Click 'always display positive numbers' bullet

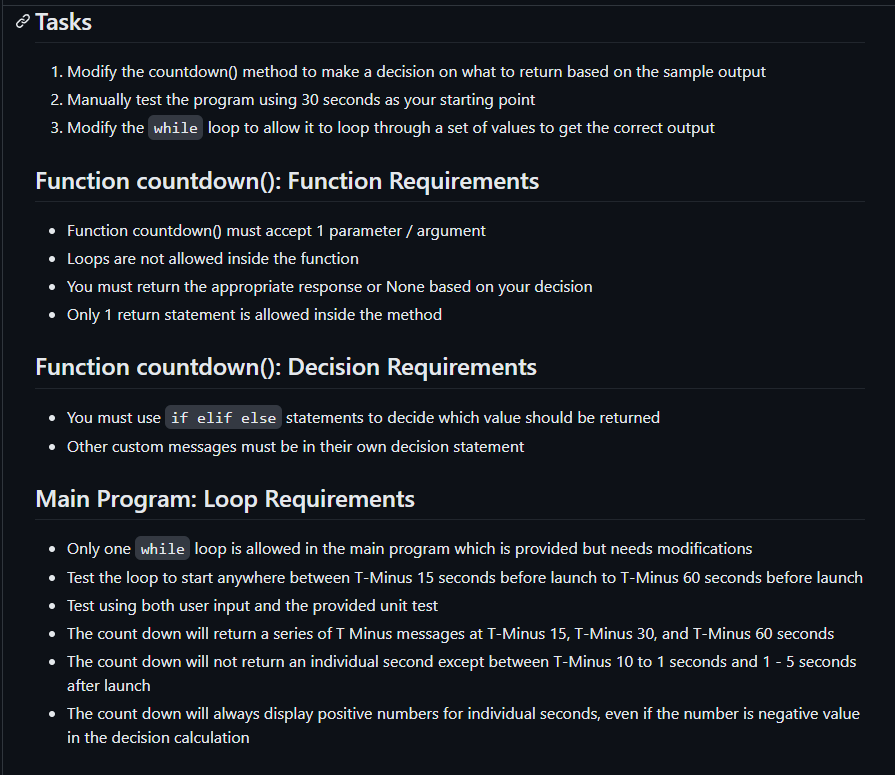(x=463, y=726)
